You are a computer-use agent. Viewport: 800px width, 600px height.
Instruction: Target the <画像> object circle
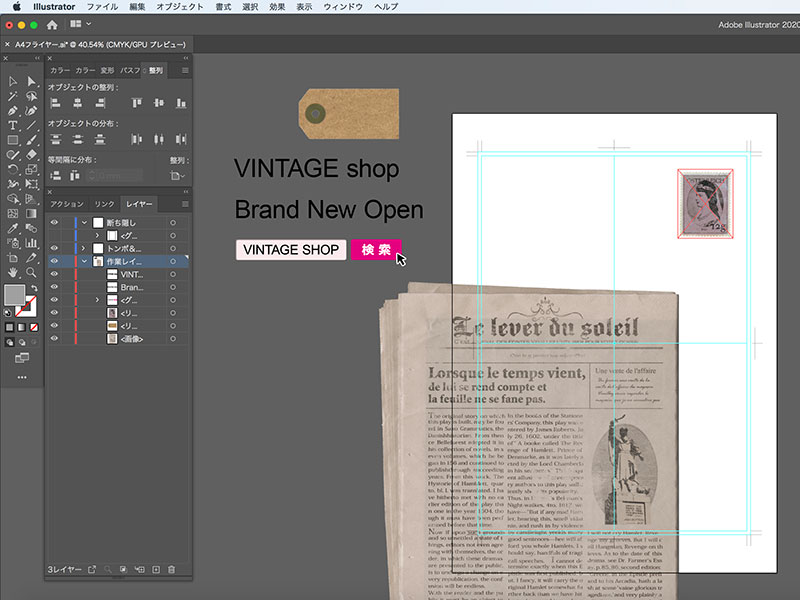pyautogui.click(x=173, y=338)
